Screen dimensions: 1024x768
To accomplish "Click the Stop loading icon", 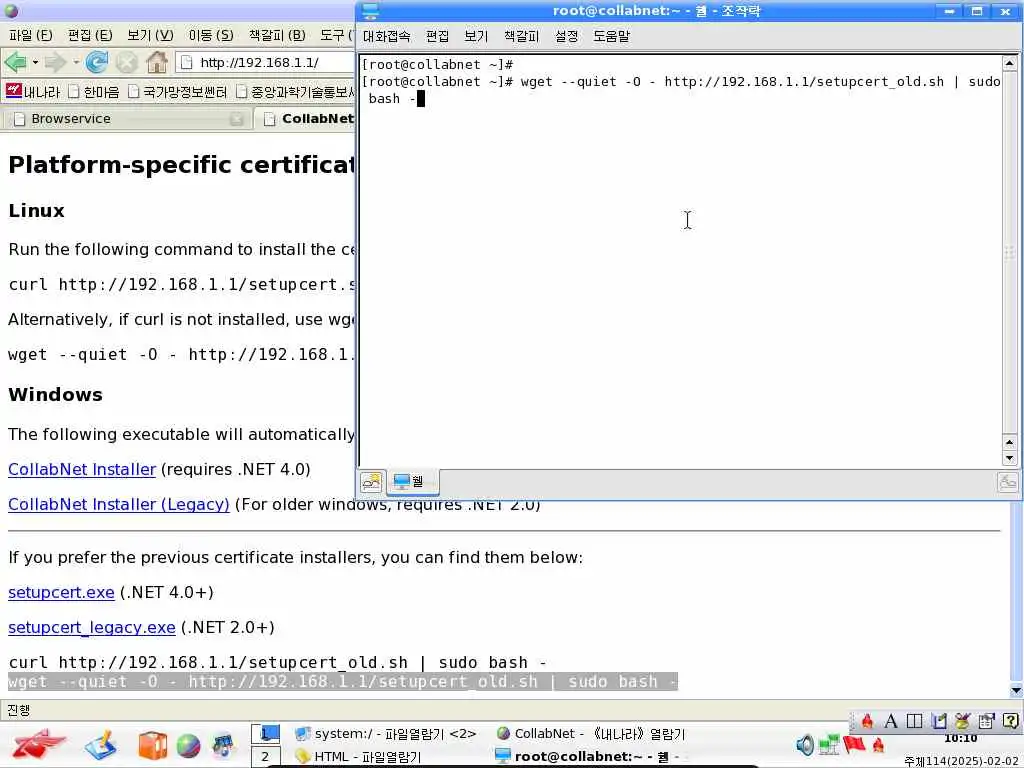I will pyautogui.click(x=127, y=63).
